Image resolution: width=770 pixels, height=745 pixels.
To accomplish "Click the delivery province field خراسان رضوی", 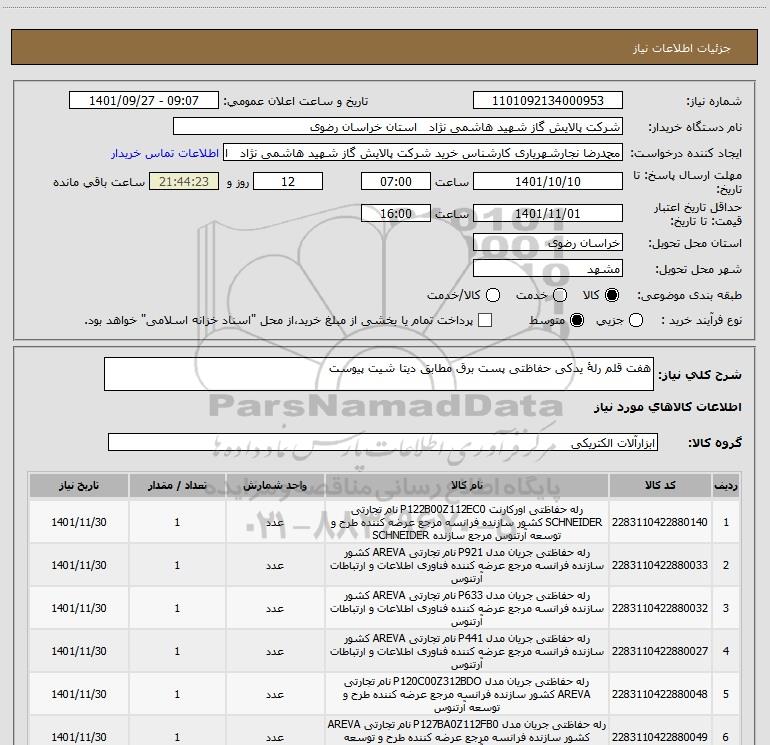I will (547, 243).
